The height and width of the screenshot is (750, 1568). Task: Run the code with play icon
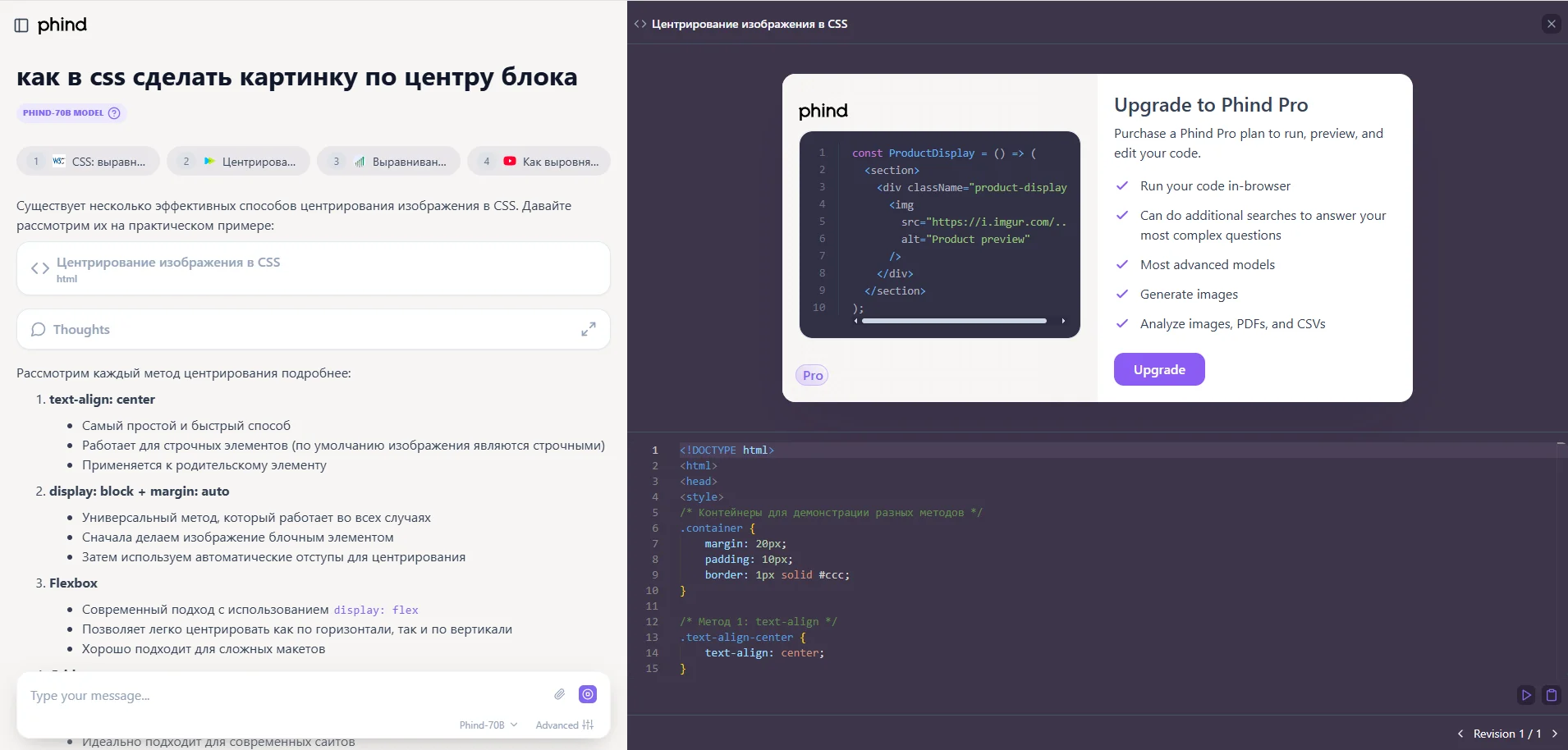click(1526, 695)
